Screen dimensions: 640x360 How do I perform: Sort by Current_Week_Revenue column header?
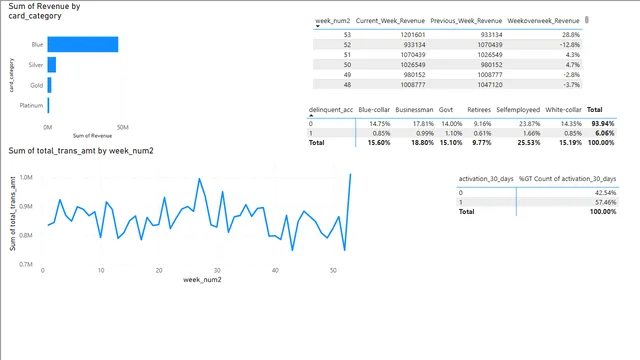coord(390,20)
